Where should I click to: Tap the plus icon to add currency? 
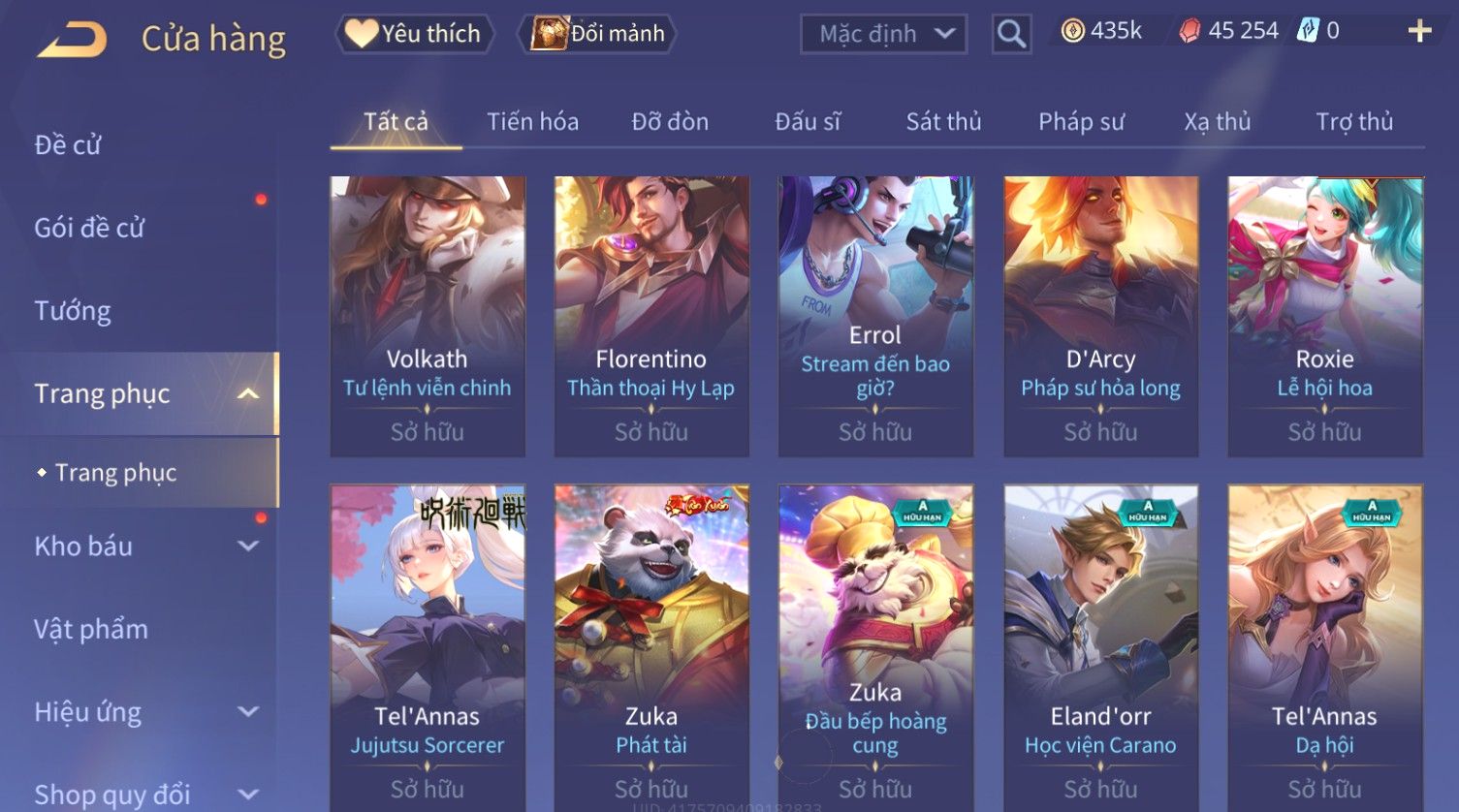pos(1419,32)
